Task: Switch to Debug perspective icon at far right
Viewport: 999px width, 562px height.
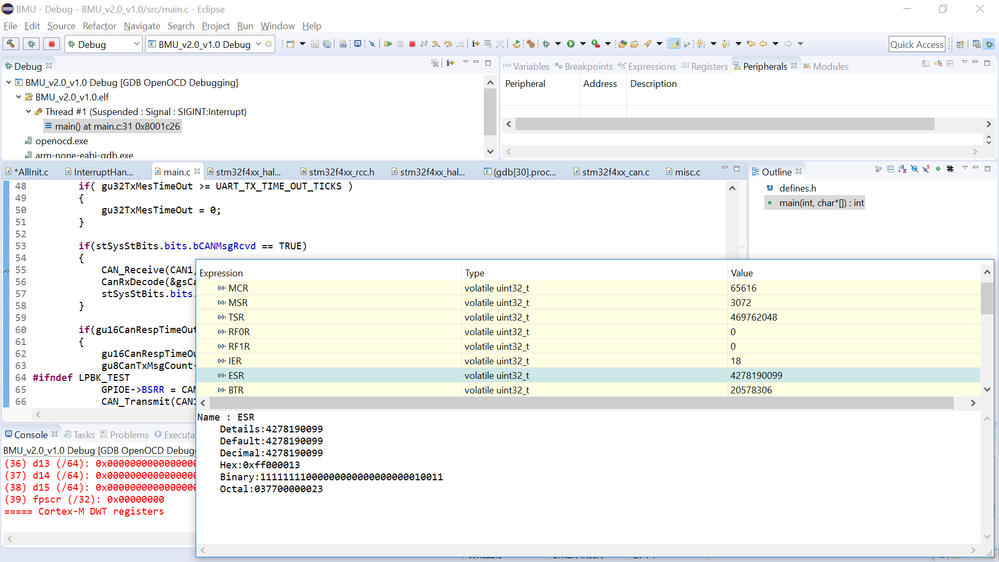Action: pyautogui.click(x=989, y=44)
